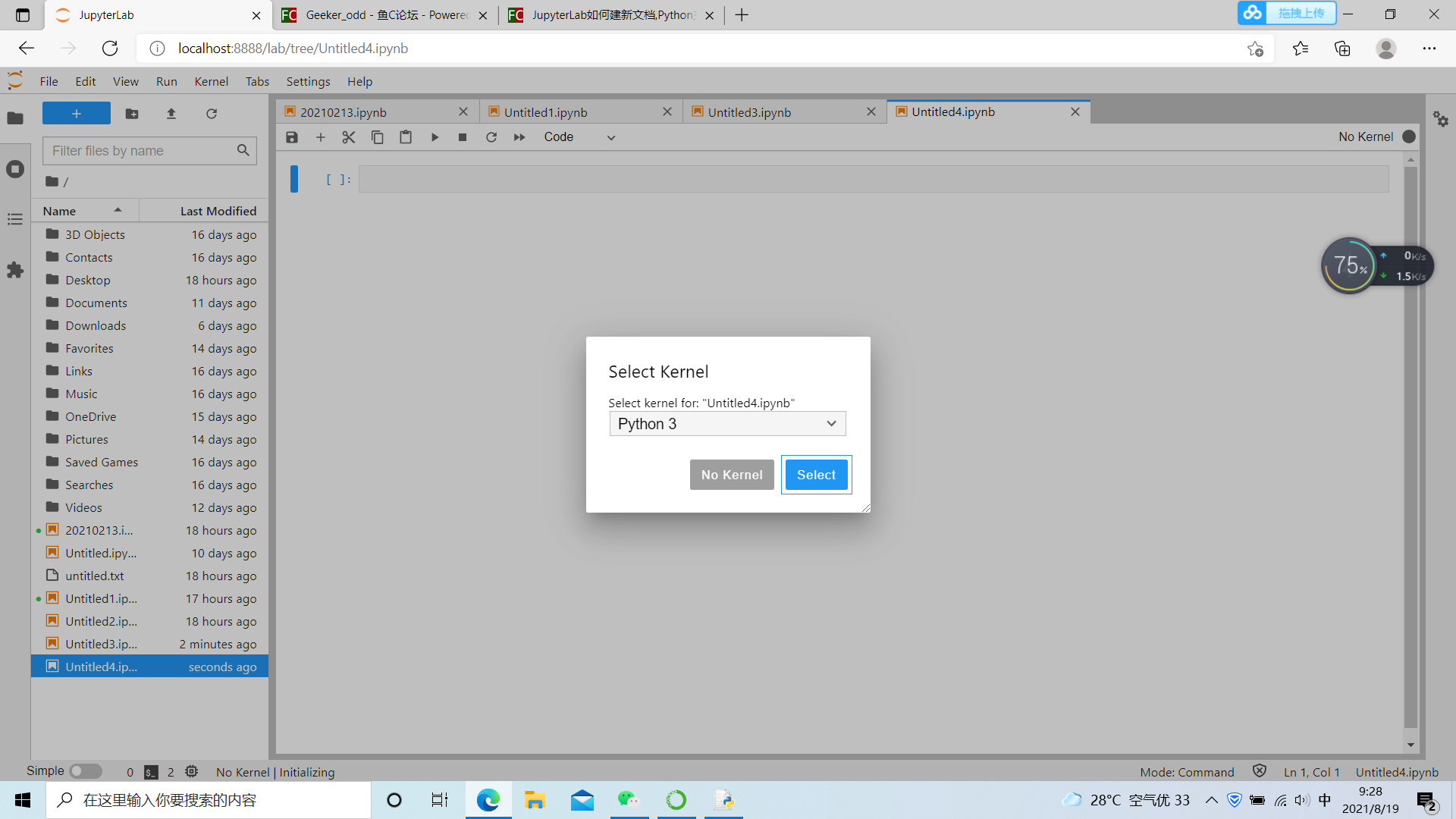
Task: Click the root folder breadcrumb icon
Action: point(52,181)
